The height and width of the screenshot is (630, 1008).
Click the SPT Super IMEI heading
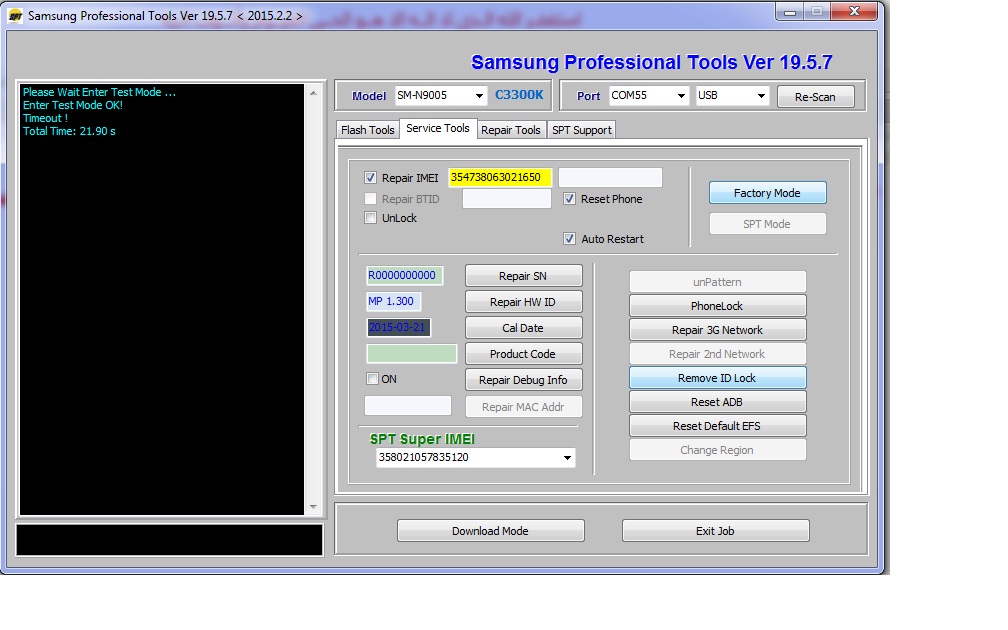pos(422,439)
